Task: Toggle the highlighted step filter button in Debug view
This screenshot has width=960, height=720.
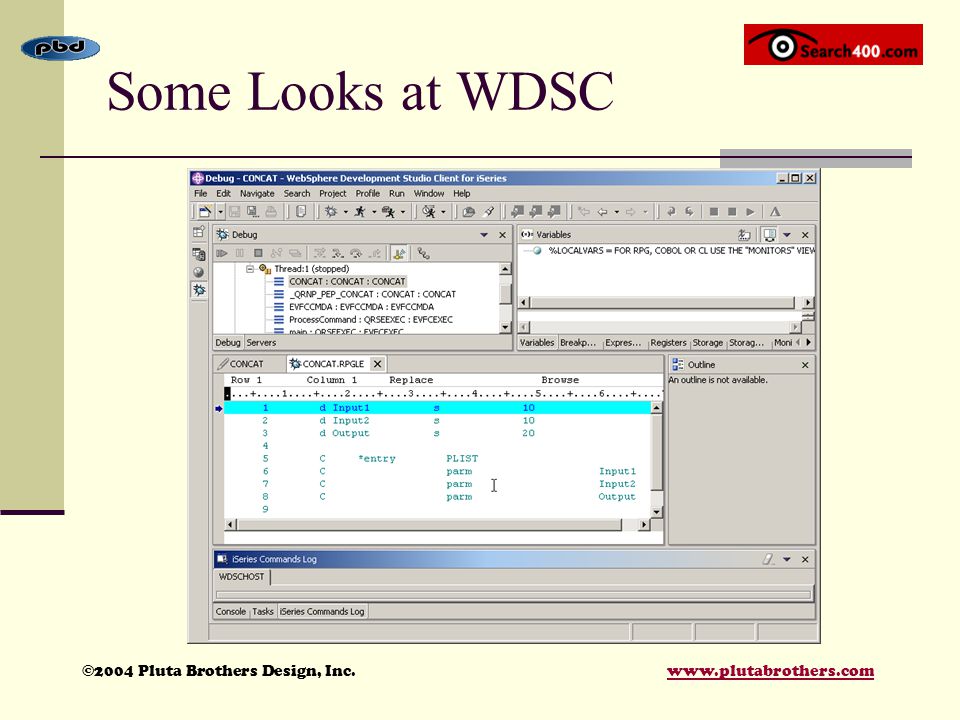Action: (399, 253)
